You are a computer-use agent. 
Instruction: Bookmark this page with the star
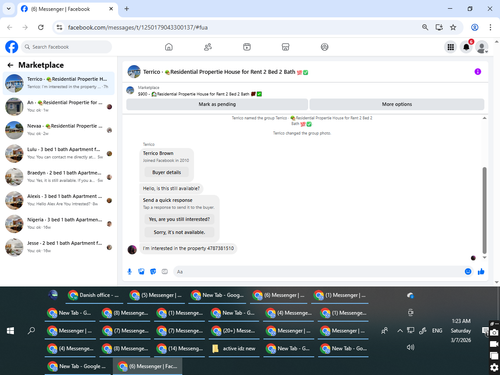(x=453, y=27)
